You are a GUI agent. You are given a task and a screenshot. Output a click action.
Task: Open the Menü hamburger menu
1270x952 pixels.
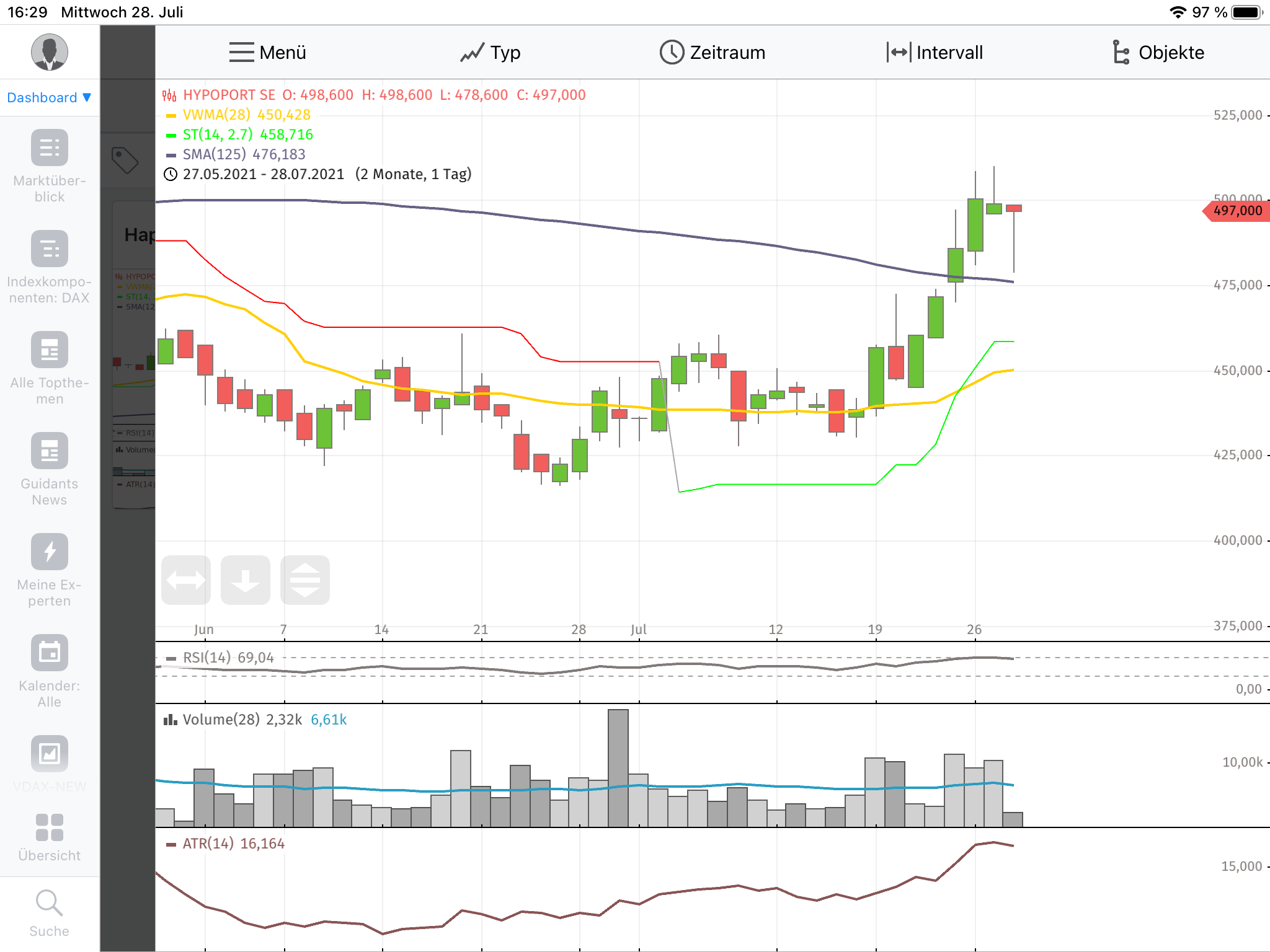[x=267, y=53]
